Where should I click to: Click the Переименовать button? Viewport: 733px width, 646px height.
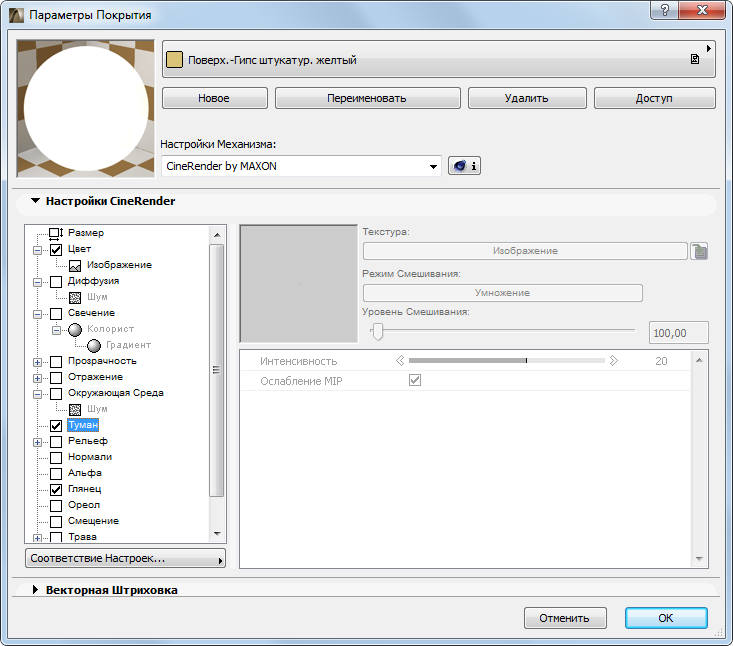(367, 98)
